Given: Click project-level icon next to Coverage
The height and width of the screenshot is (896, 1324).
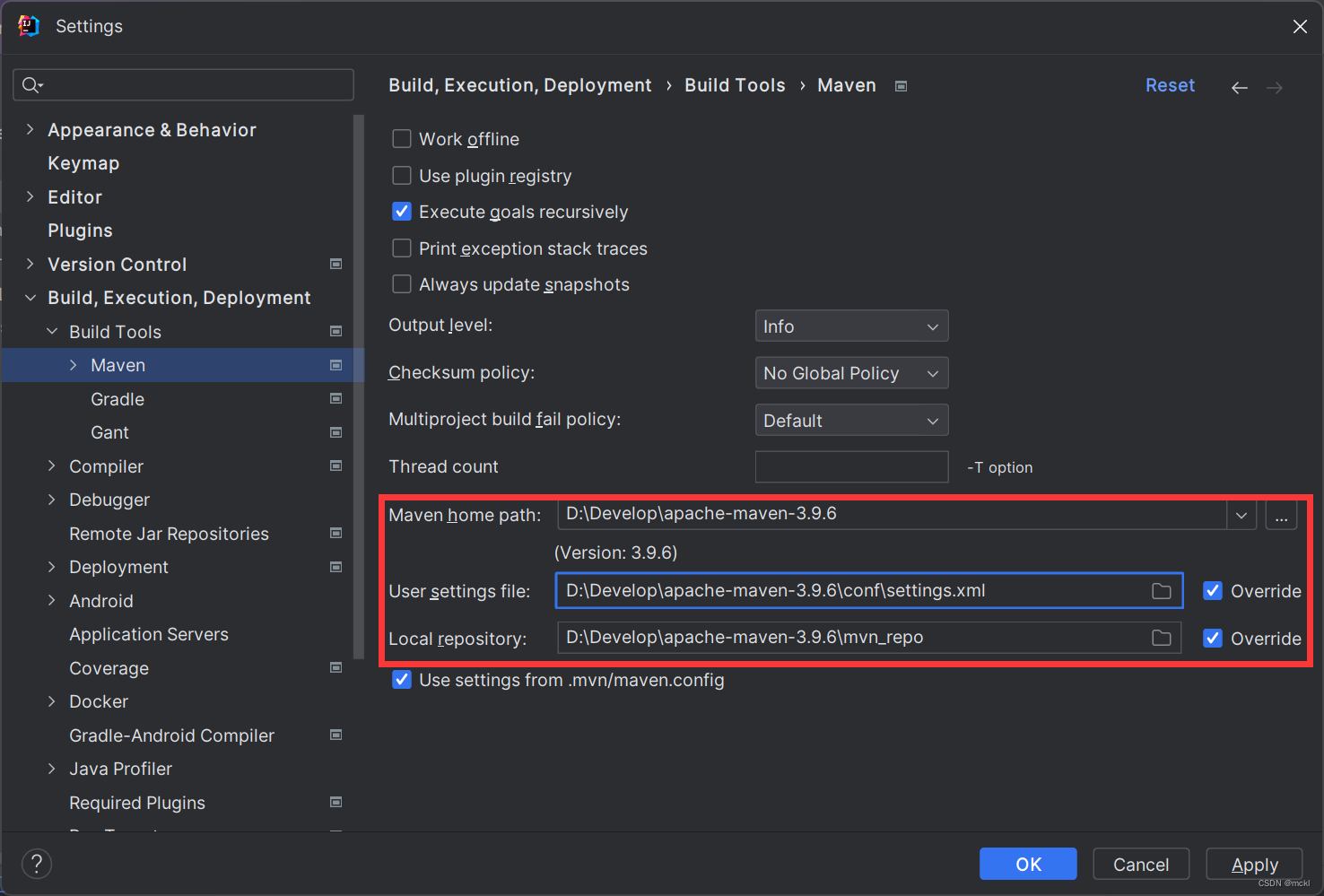Looking at the screenshot, I should coord(336,667).
